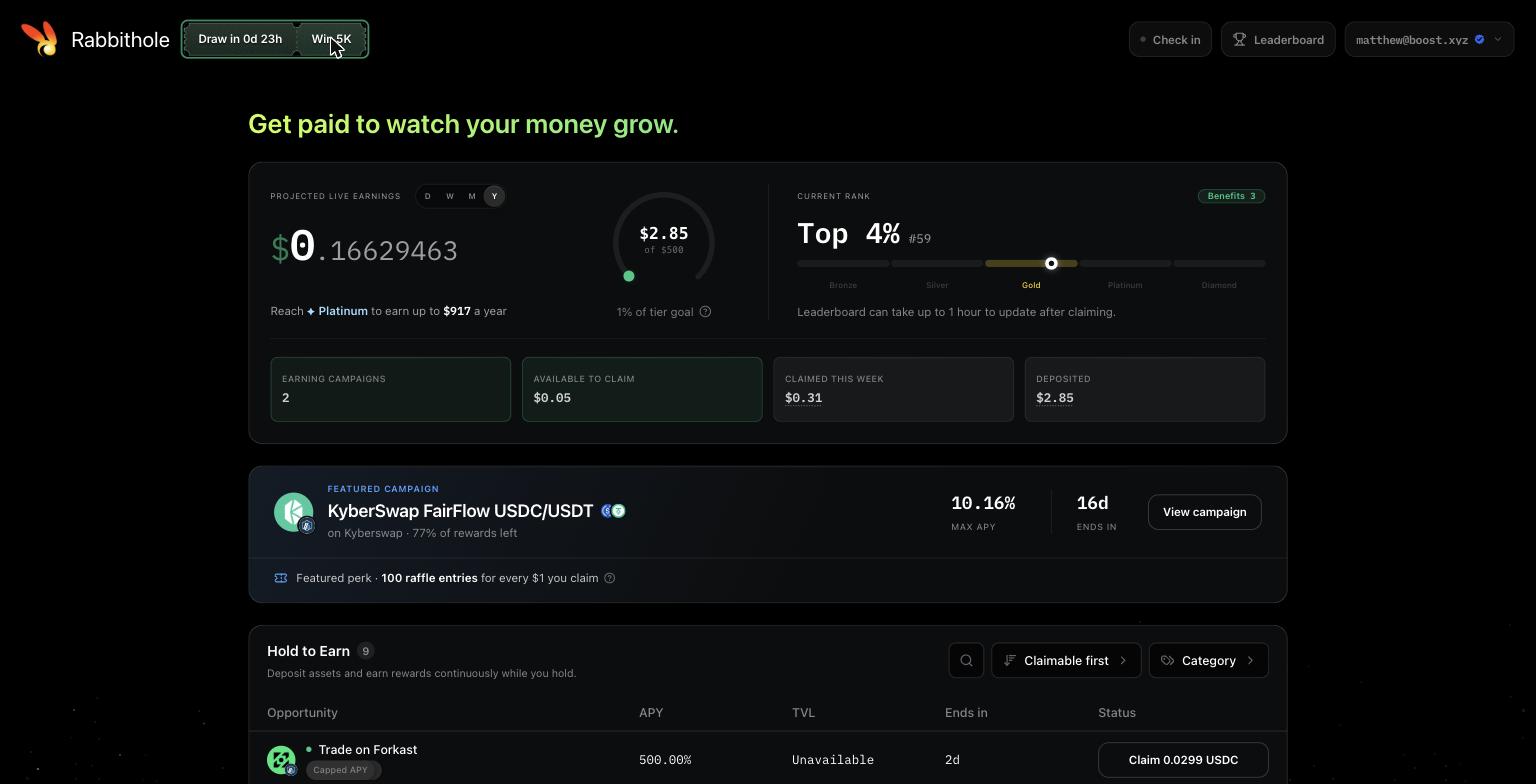Click the Bronze tier segment
Image resolution: width=1536 pixels, height=784 pixels.
843,264
